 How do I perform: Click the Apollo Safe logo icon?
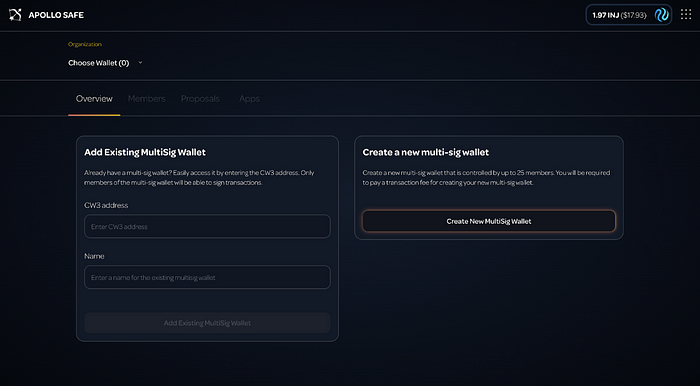point(15,15)
